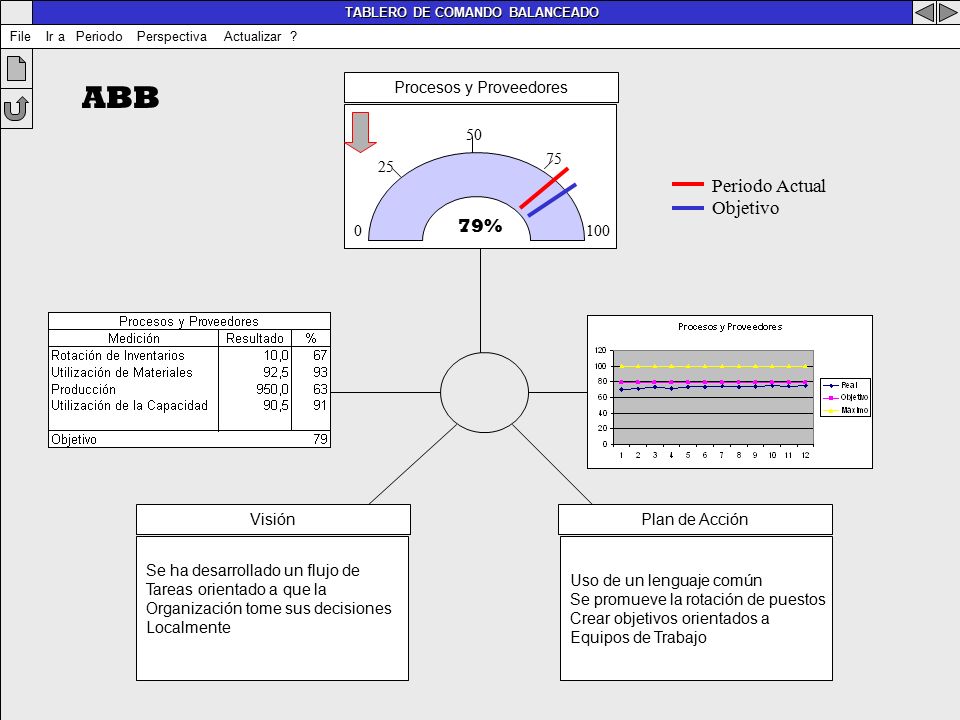
Task: Click the Maximo series in chart legend
Action: point(846,410)
